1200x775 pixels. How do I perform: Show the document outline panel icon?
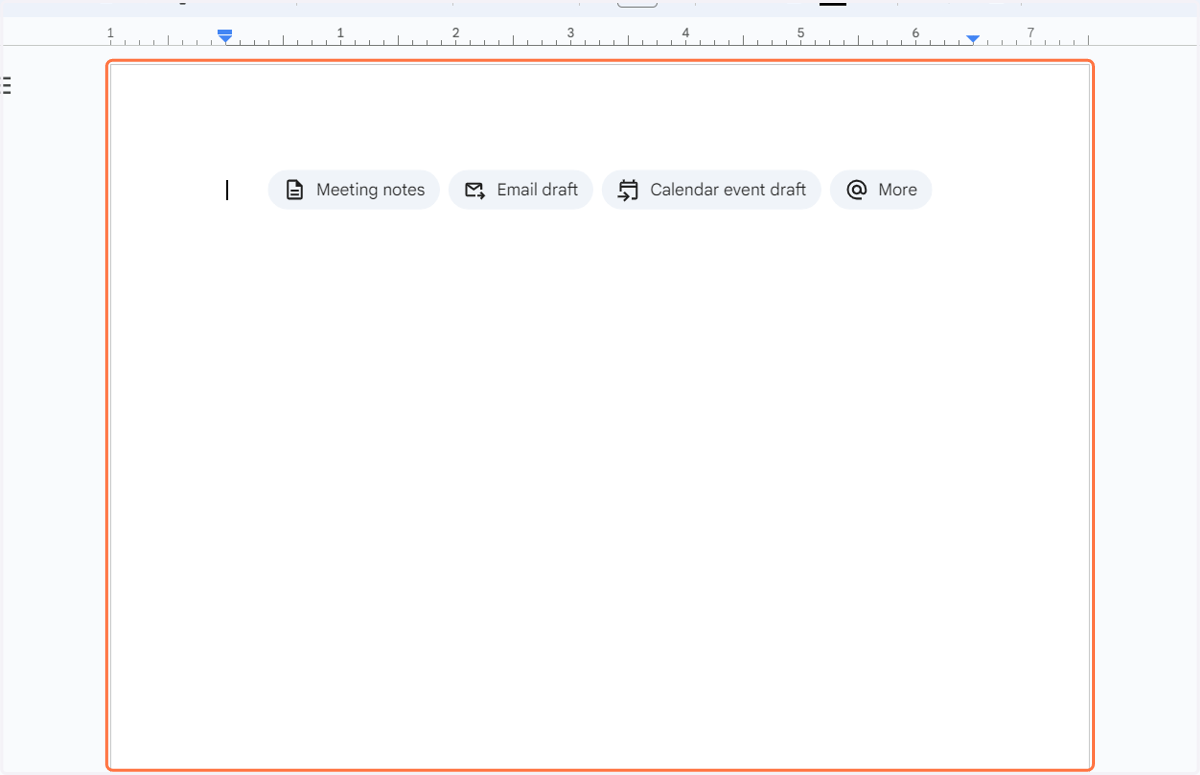click(6, 86)
